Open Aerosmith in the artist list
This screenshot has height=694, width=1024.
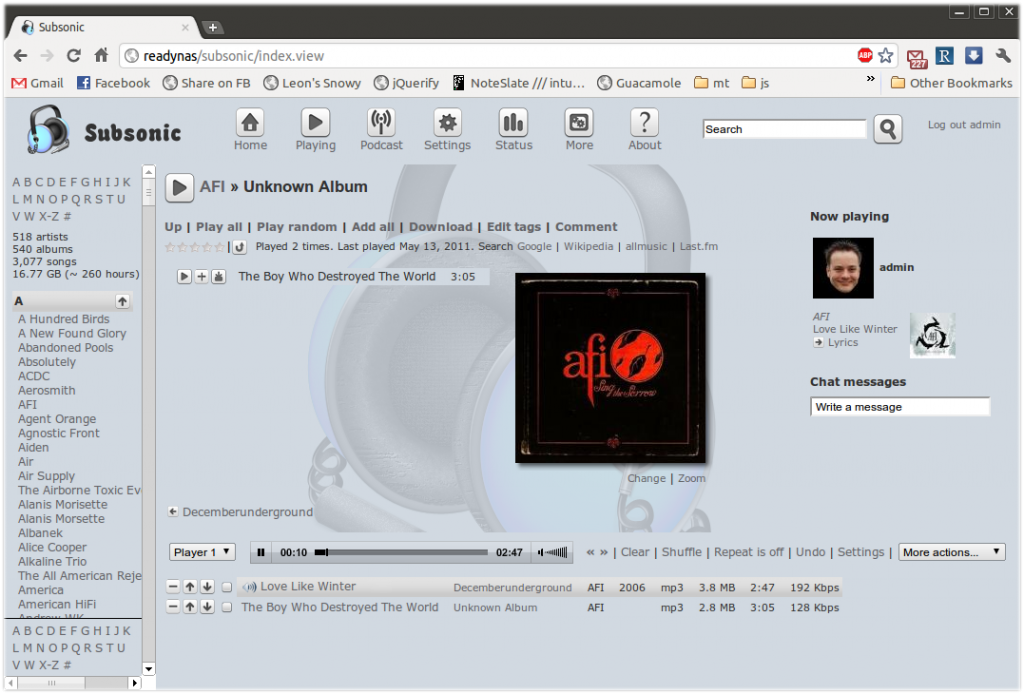coord(46,390)
